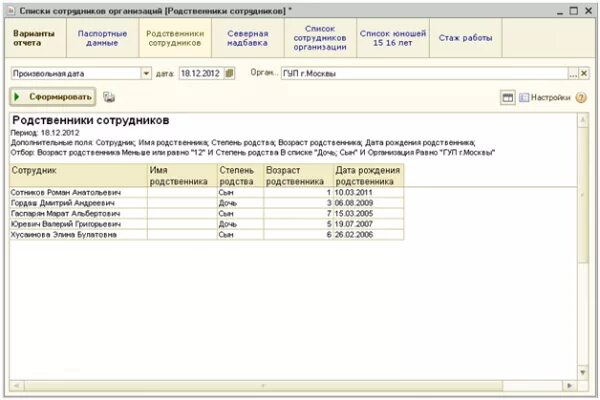This screenshot has height=400, width=600.
Task: Click the organization field ГУП г.Москвы
Action: point(424,73)
